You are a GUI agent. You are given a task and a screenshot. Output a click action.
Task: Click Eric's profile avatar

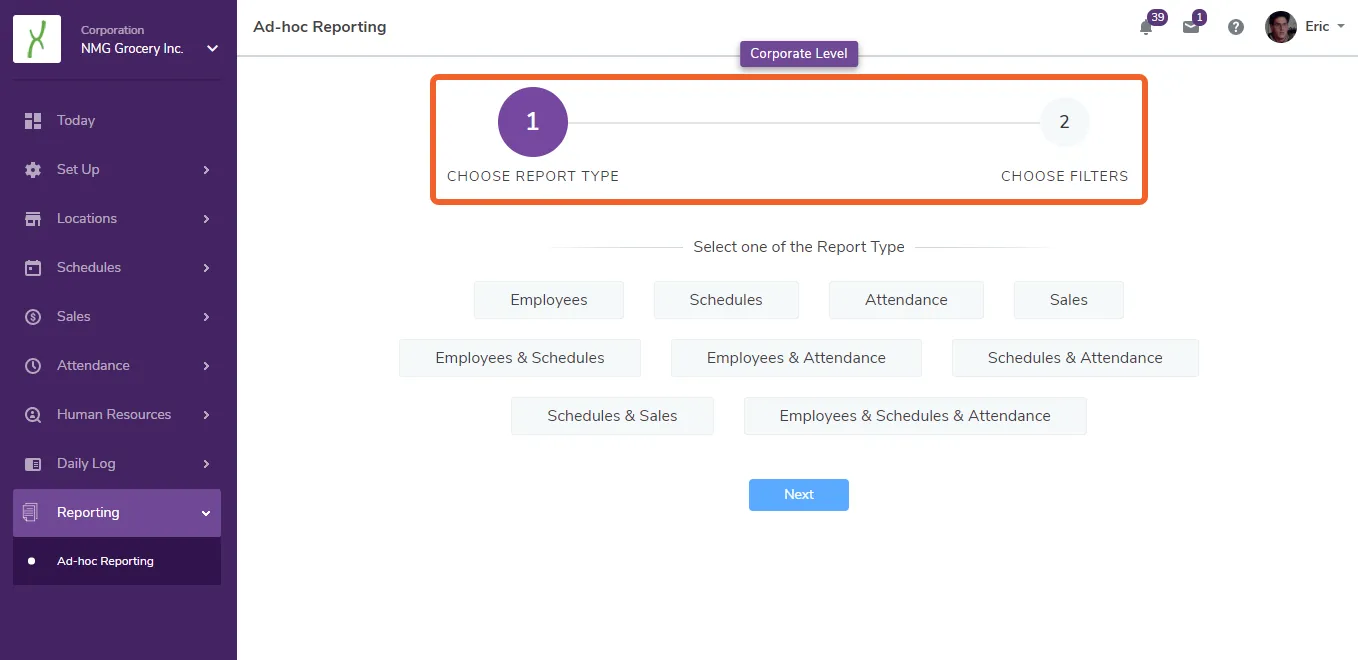coord(1281,27)
